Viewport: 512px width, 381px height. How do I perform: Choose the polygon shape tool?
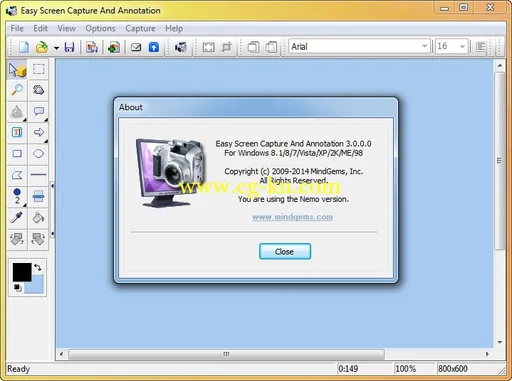point(17,175)
